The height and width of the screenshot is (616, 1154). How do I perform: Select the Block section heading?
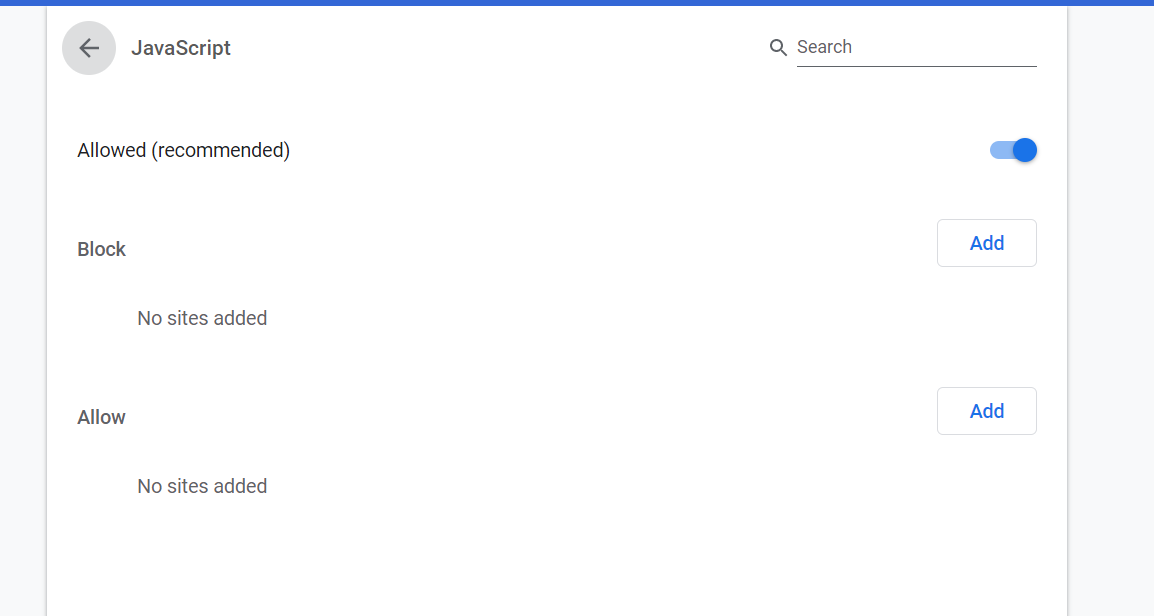pos(102,249)
